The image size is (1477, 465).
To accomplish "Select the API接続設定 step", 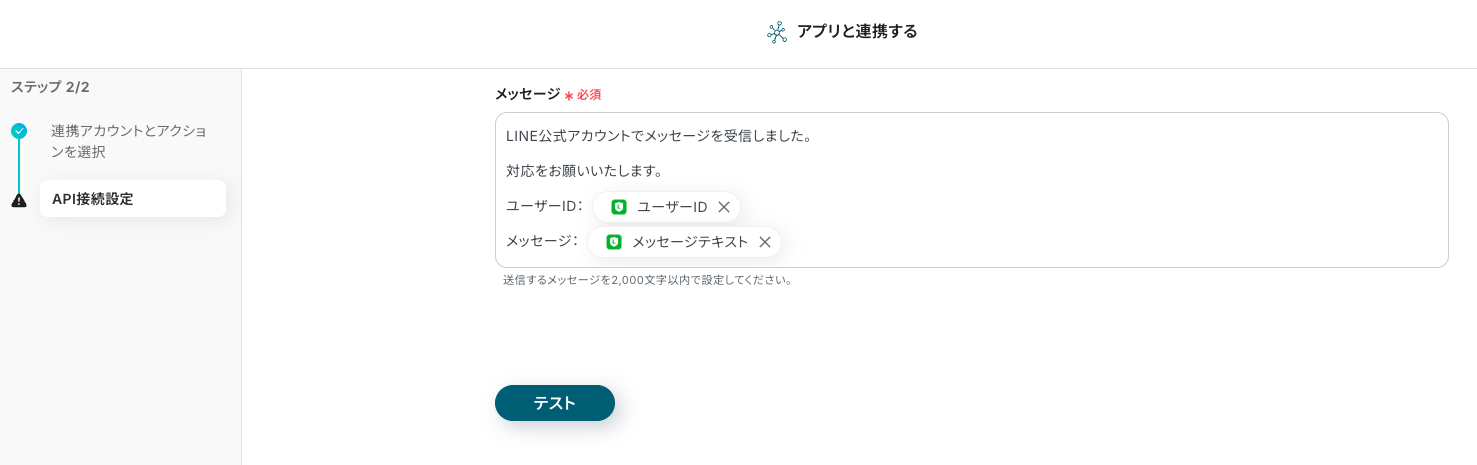I will click(132, 199).
